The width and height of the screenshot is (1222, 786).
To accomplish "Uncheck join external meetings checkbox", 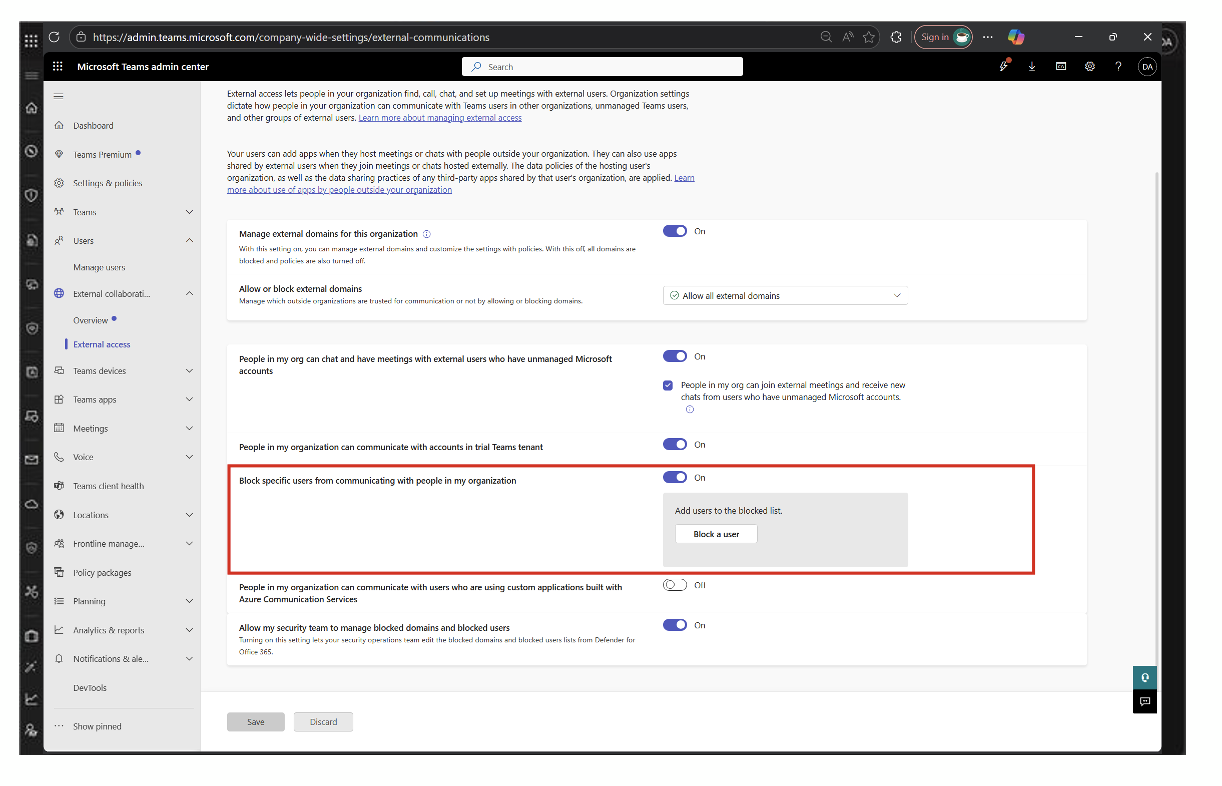I will click(668, 385).
